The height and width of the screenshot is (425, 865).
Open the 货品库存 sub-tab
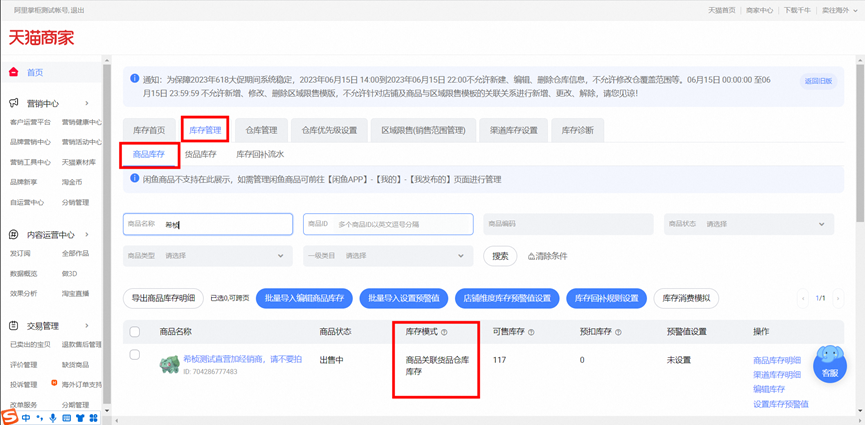pos(200,155)
